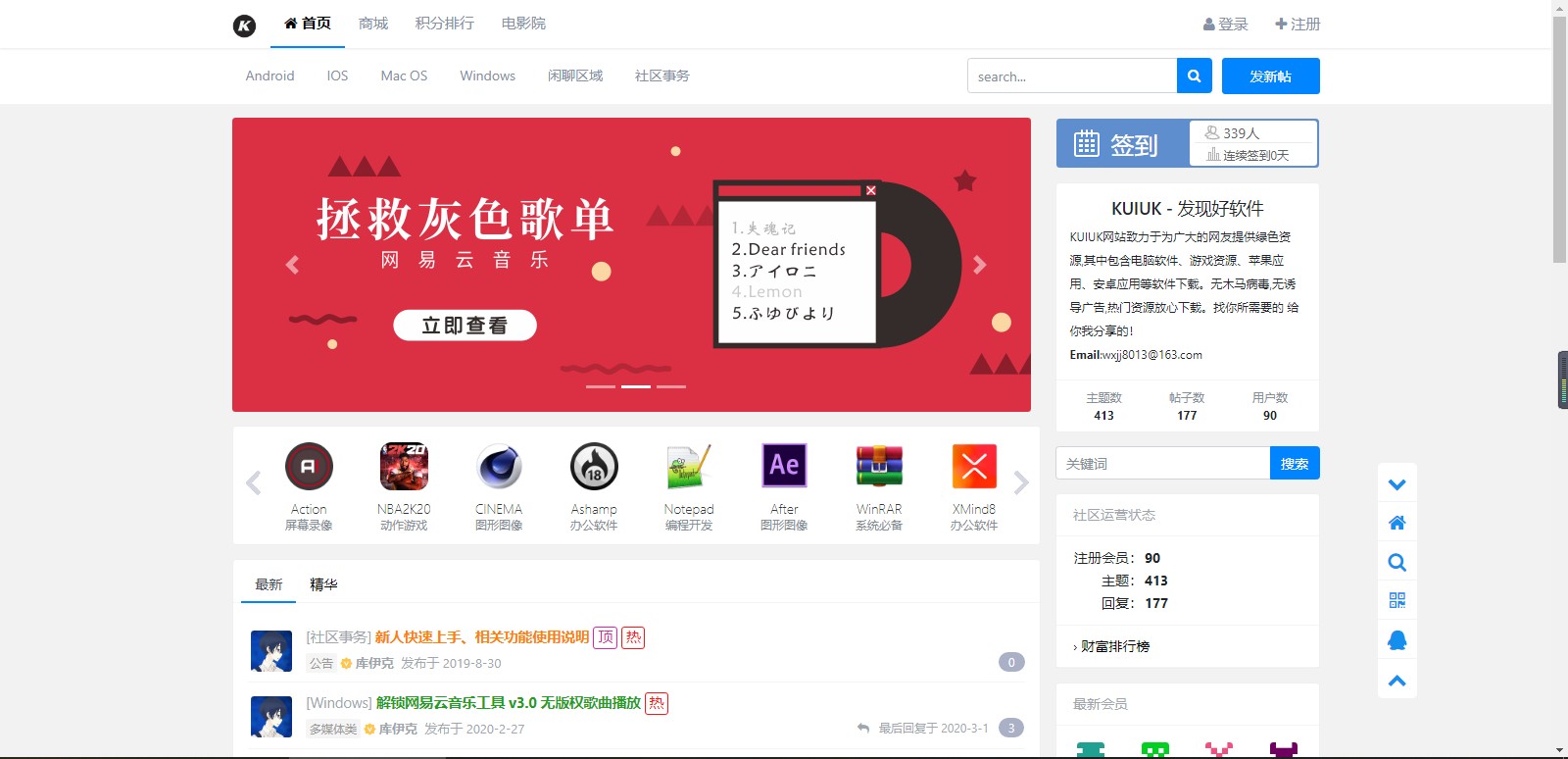Open the Android forum section
Image resolution: width=1568 pixels, height=759 pixels.
pos(269,76)
